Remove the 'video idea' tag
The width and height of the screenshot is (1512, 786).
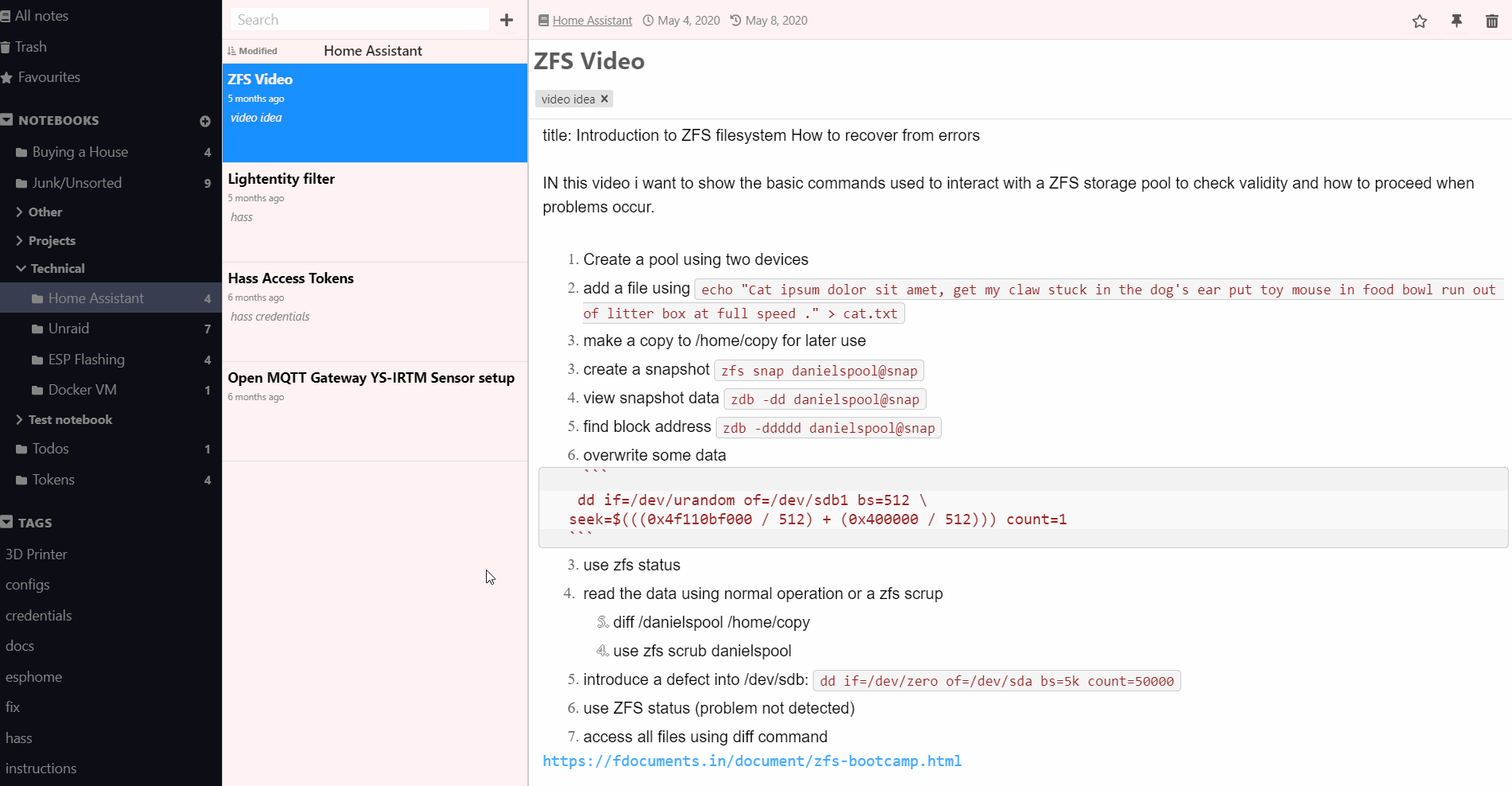pos(604,99)
